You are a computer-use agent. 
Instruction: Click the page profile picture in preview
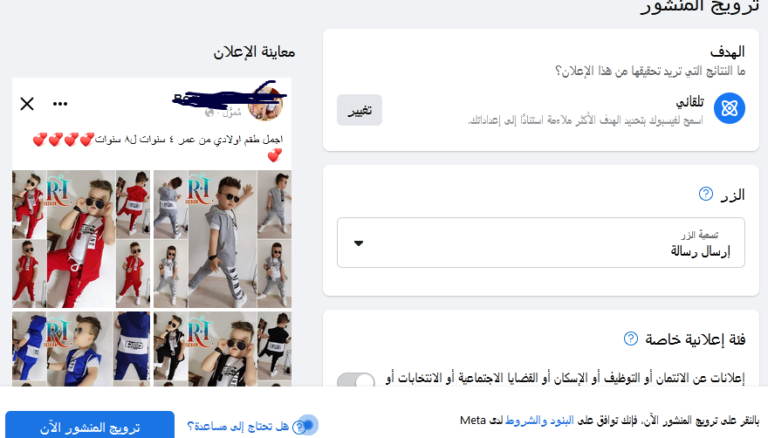265,103
